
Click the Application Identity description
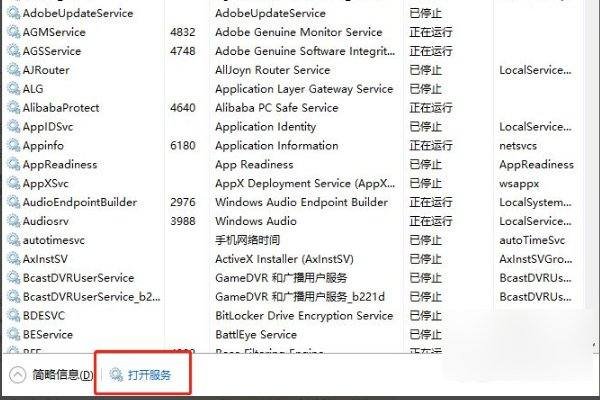265,127
